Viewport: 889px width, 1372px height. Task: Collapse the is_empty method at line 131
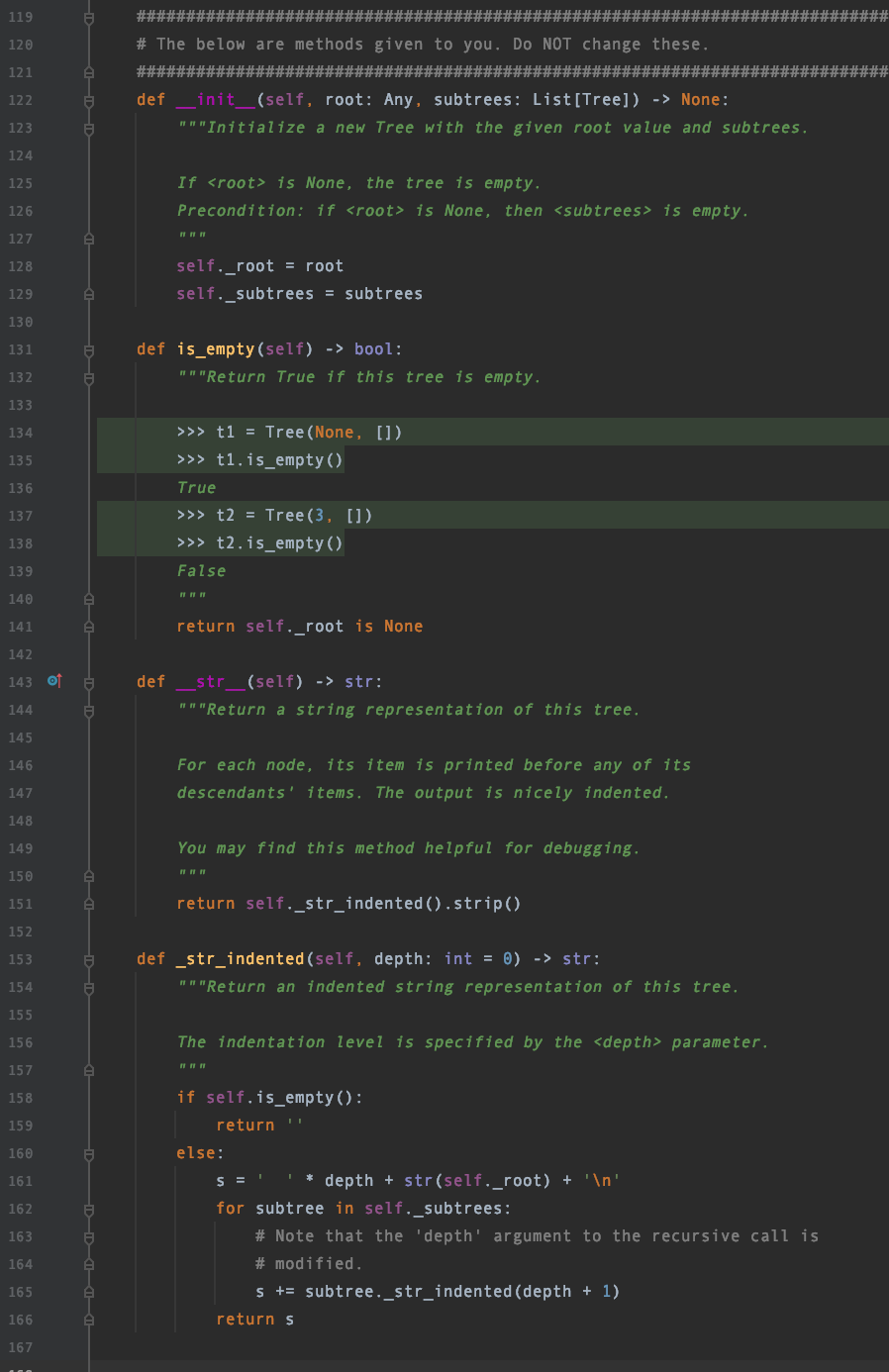88,348
